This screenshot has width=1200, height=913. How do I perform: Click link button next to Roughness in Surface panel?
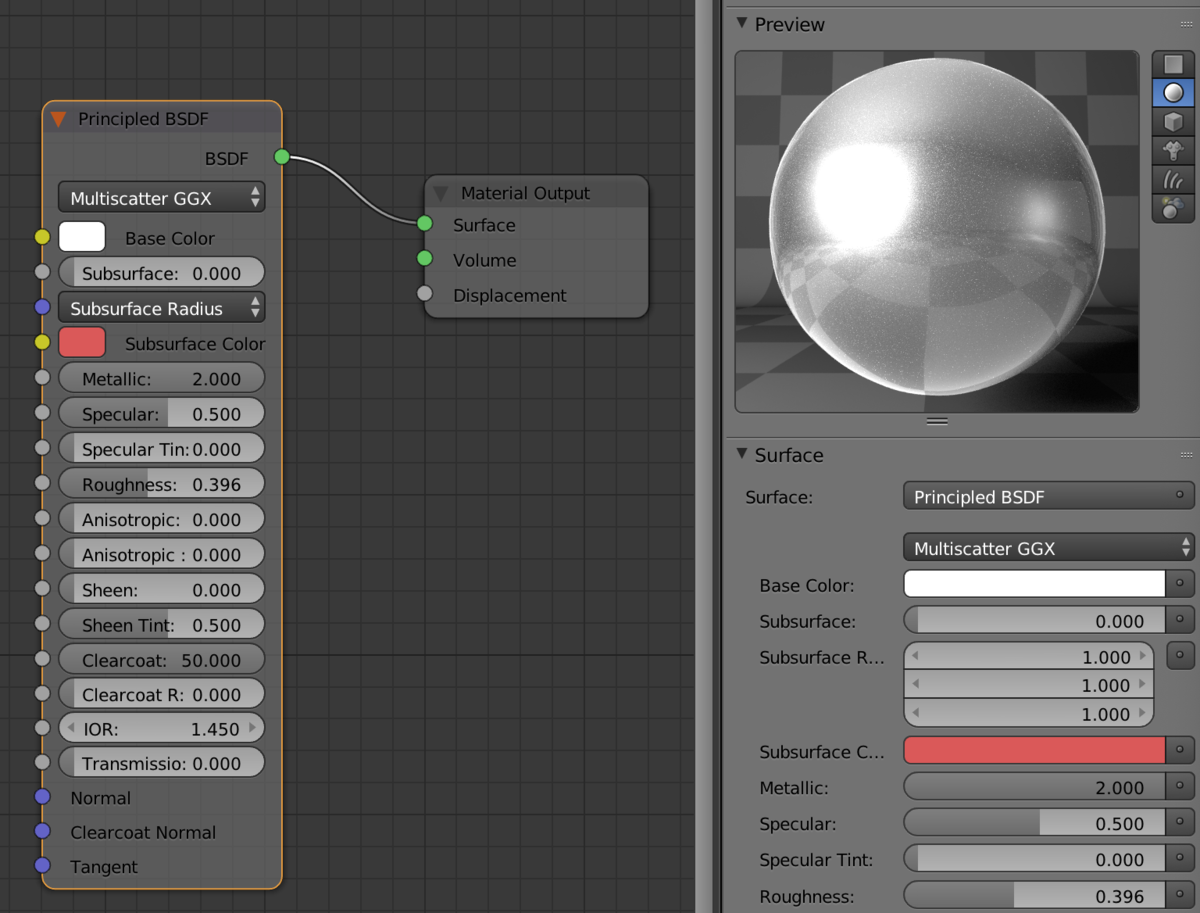click(x=1181, y=895)
